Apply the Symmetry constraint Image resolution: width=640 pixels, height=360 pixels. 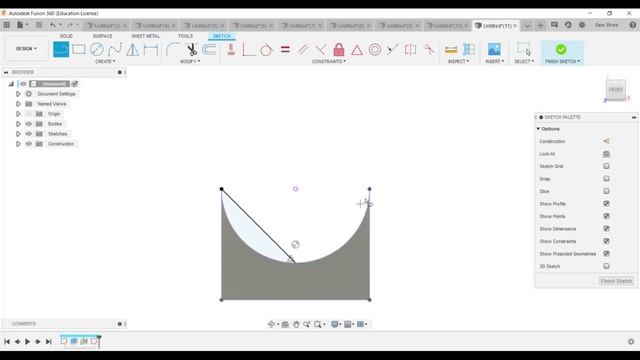[x=410, y=49]
